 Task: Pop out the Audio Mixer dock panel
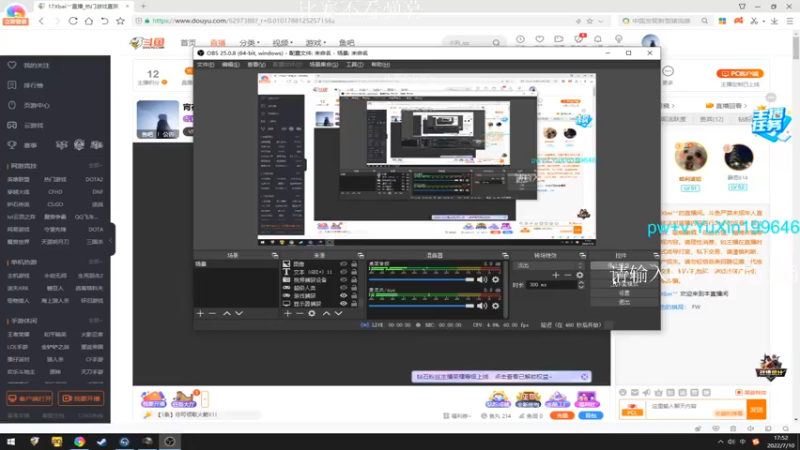point(505,255)
